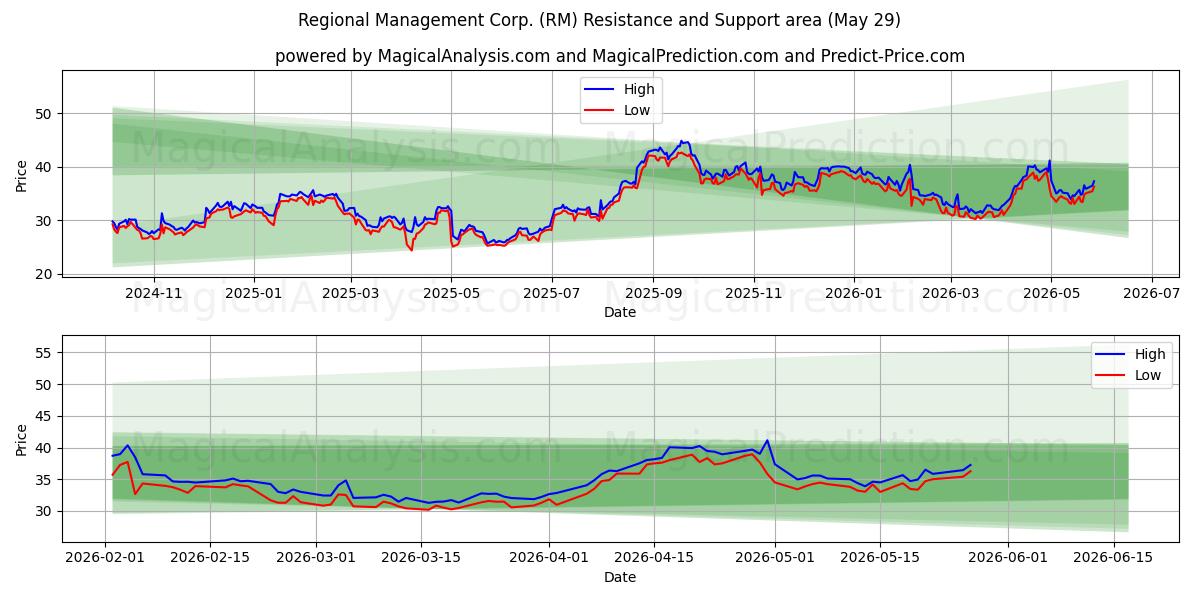The image size is (1200, 600).
Task: Click 'High' in the top chart legend
Action: (x=638, y=89)
